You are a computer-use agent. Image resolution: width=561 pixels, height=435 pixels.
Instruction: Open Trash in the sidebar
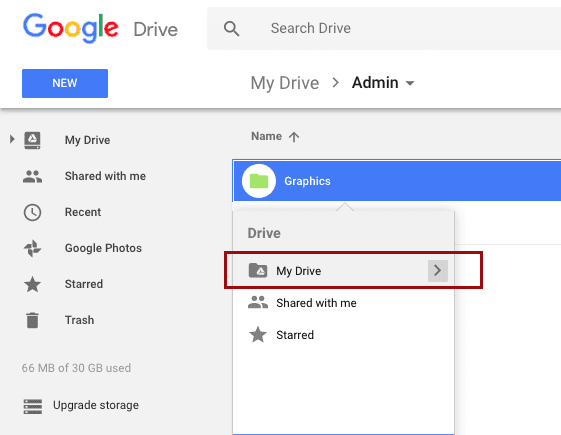pyautogui.click(x=79, y=320)
